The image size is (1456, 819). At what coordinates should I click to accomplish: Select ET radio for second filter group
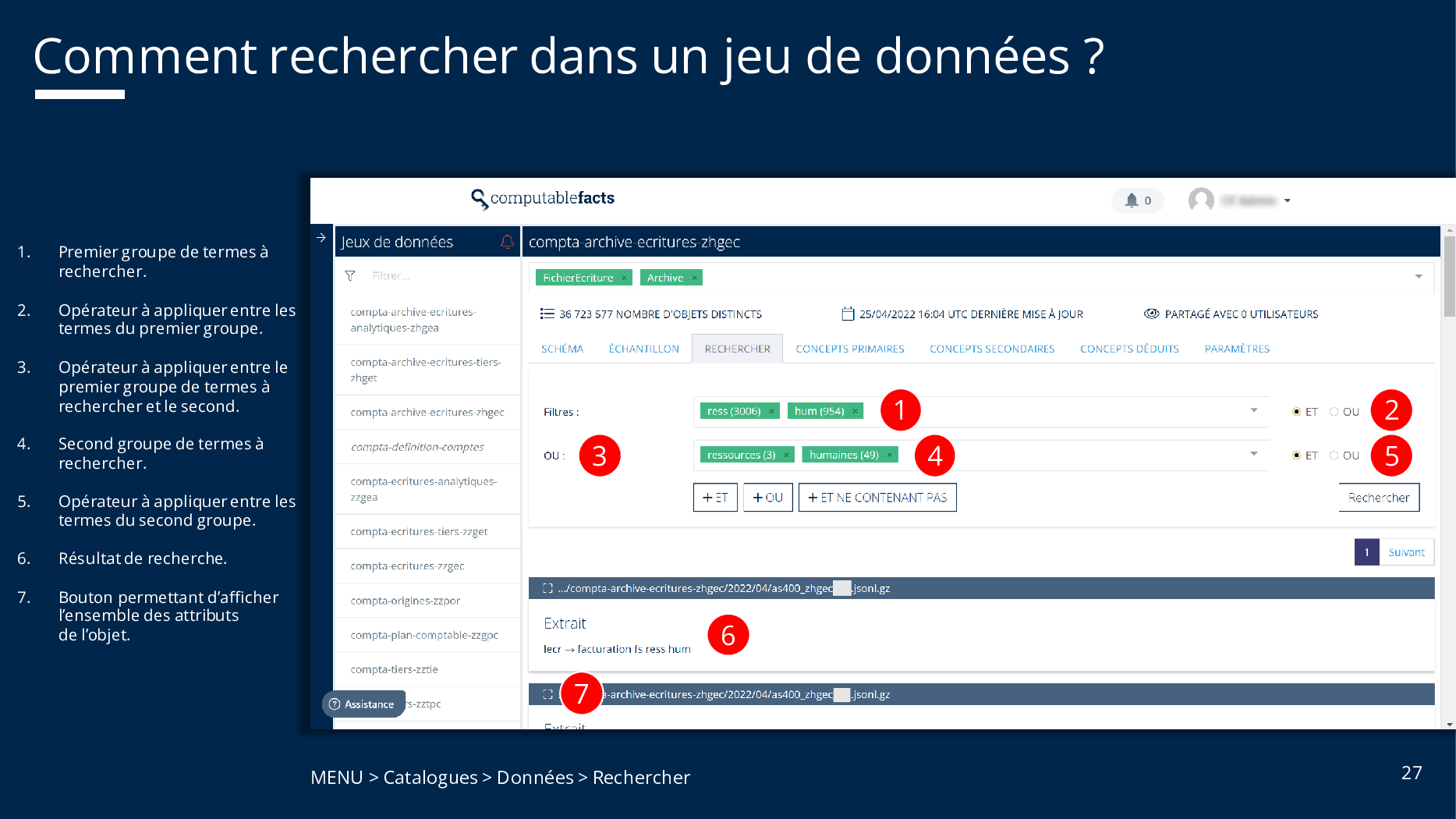[1296, 456]
